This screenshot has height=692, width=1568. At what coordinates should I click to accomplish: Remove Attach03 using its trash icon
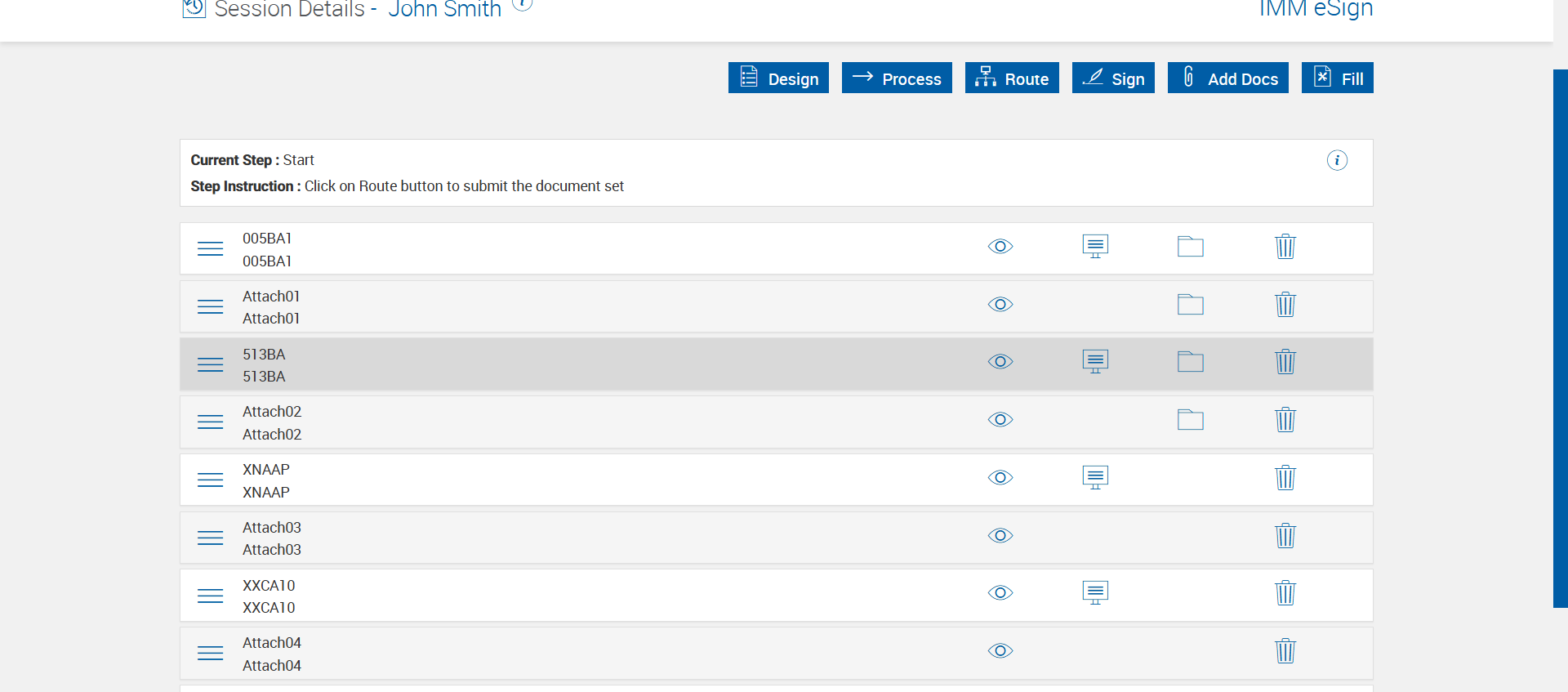pos(1285,536)
